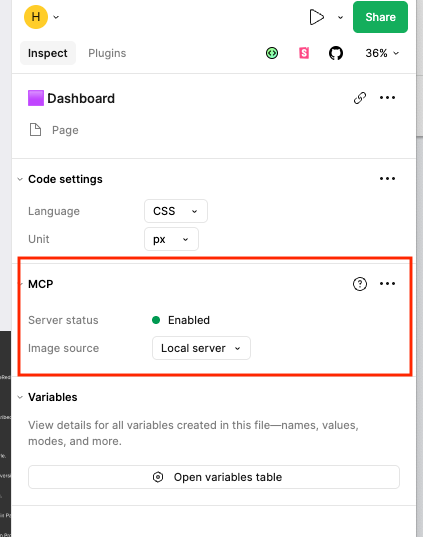423x537 pixels.
Task: Click the green code plugin icon
Action: tap(272, 53)
